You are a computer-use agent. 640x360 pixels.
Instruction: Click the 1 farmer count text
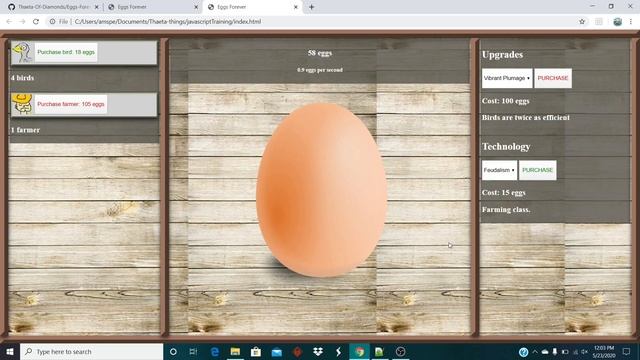tap(25, 130)
